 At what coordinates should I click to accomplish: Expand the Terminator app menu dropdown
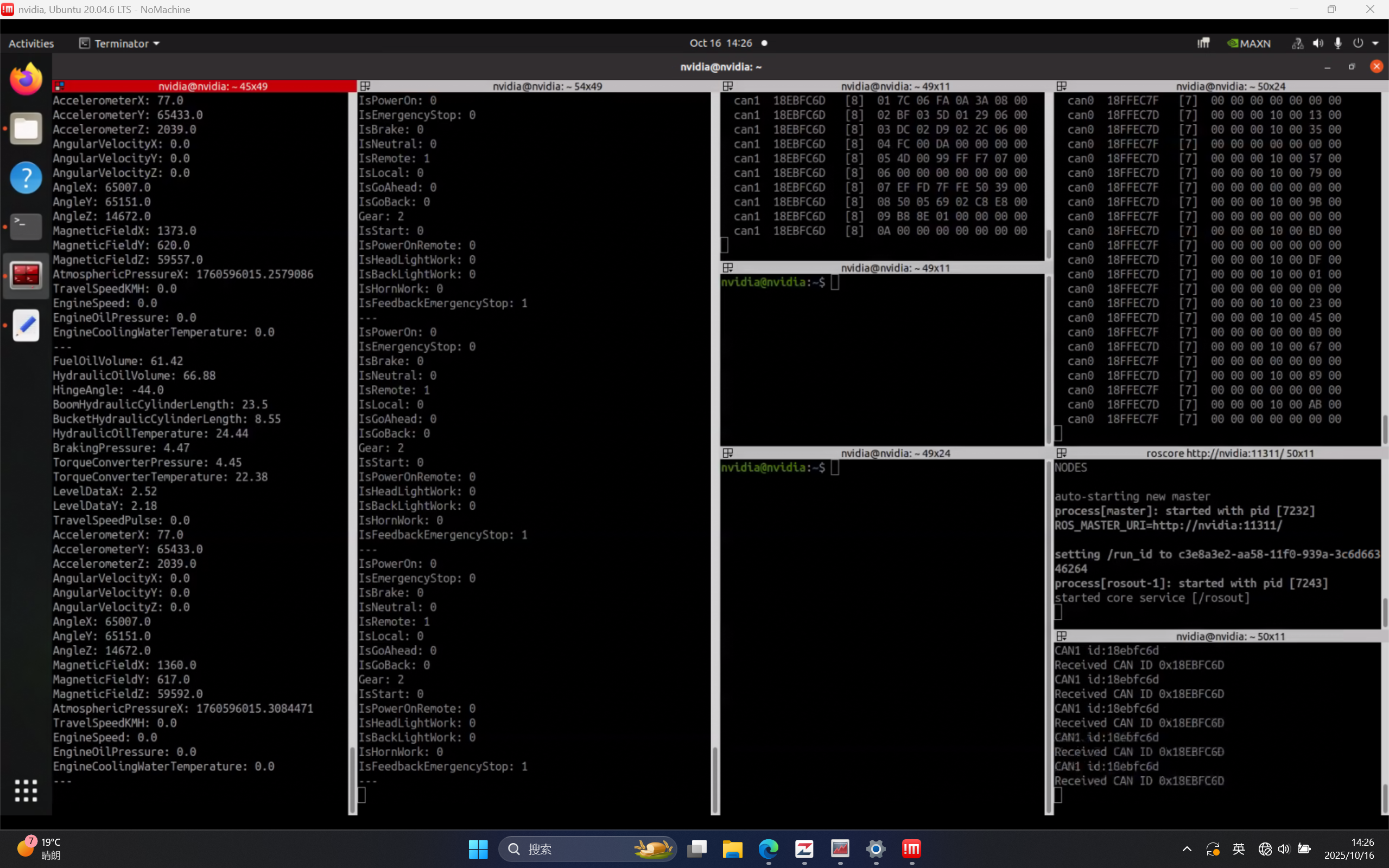point(119,43)
